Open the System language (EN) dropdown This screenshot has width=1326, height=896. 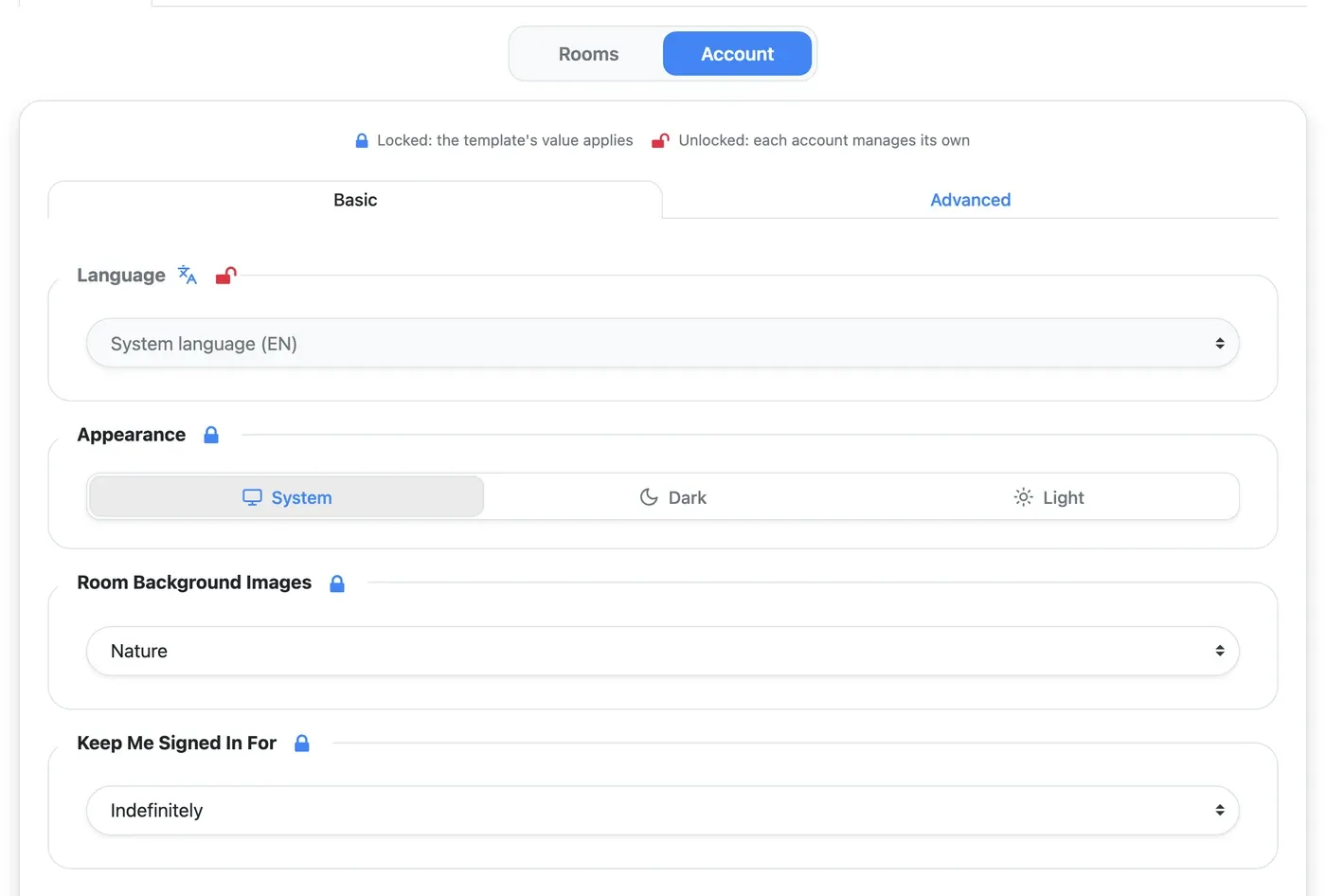[x=663, y=343]
